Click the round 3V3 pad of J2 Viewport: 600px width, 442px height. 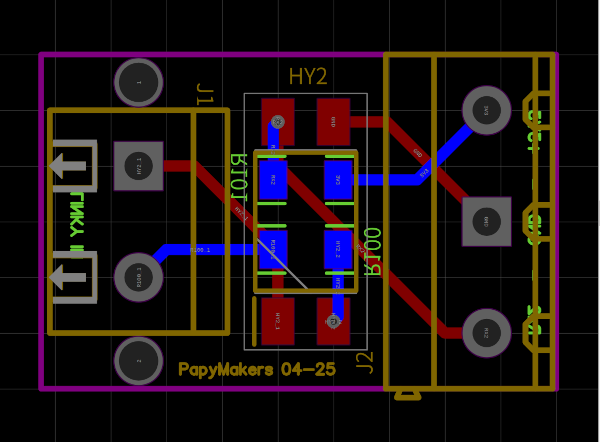[x=486, y=110]
